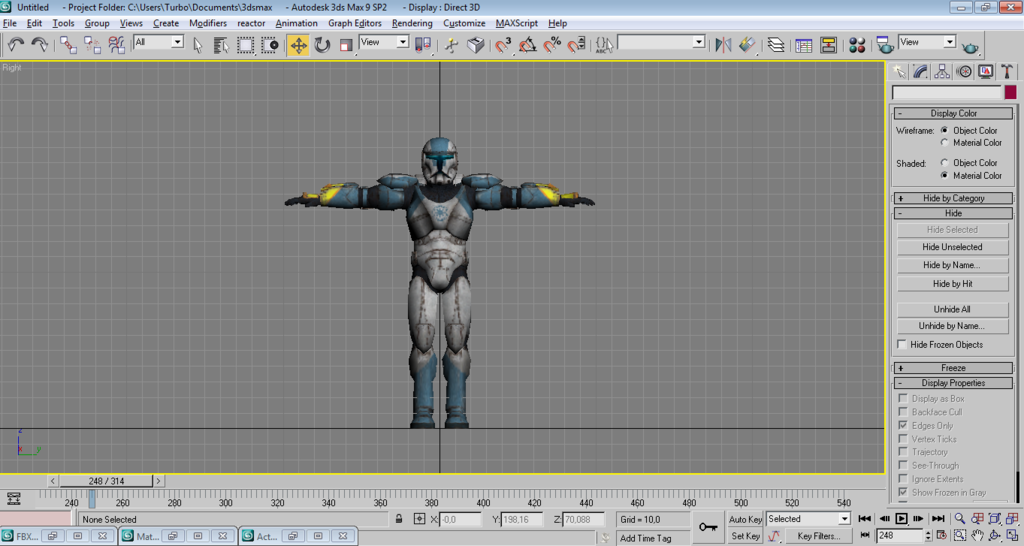This screenshot has height=546, width=1024.
Task: Activate the Select and Rotate tool
Action: [323, 44]
